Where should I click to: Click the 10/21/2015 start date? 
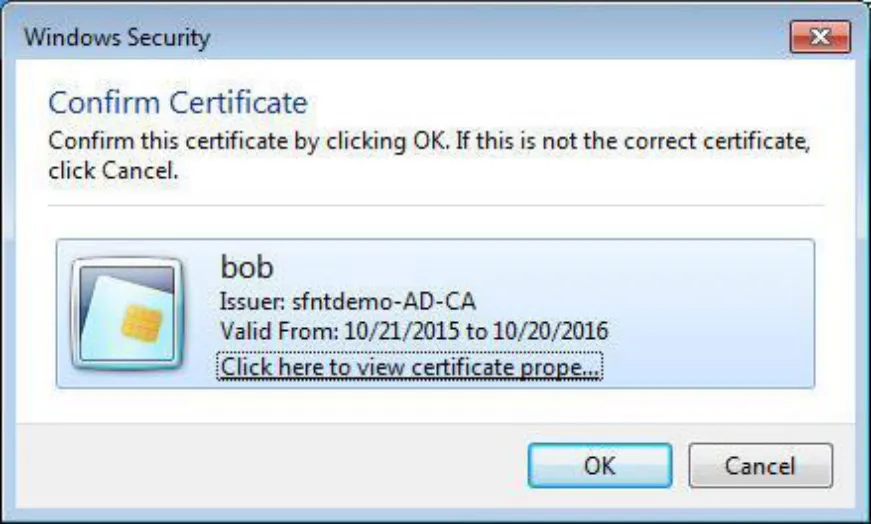point(402,331)
